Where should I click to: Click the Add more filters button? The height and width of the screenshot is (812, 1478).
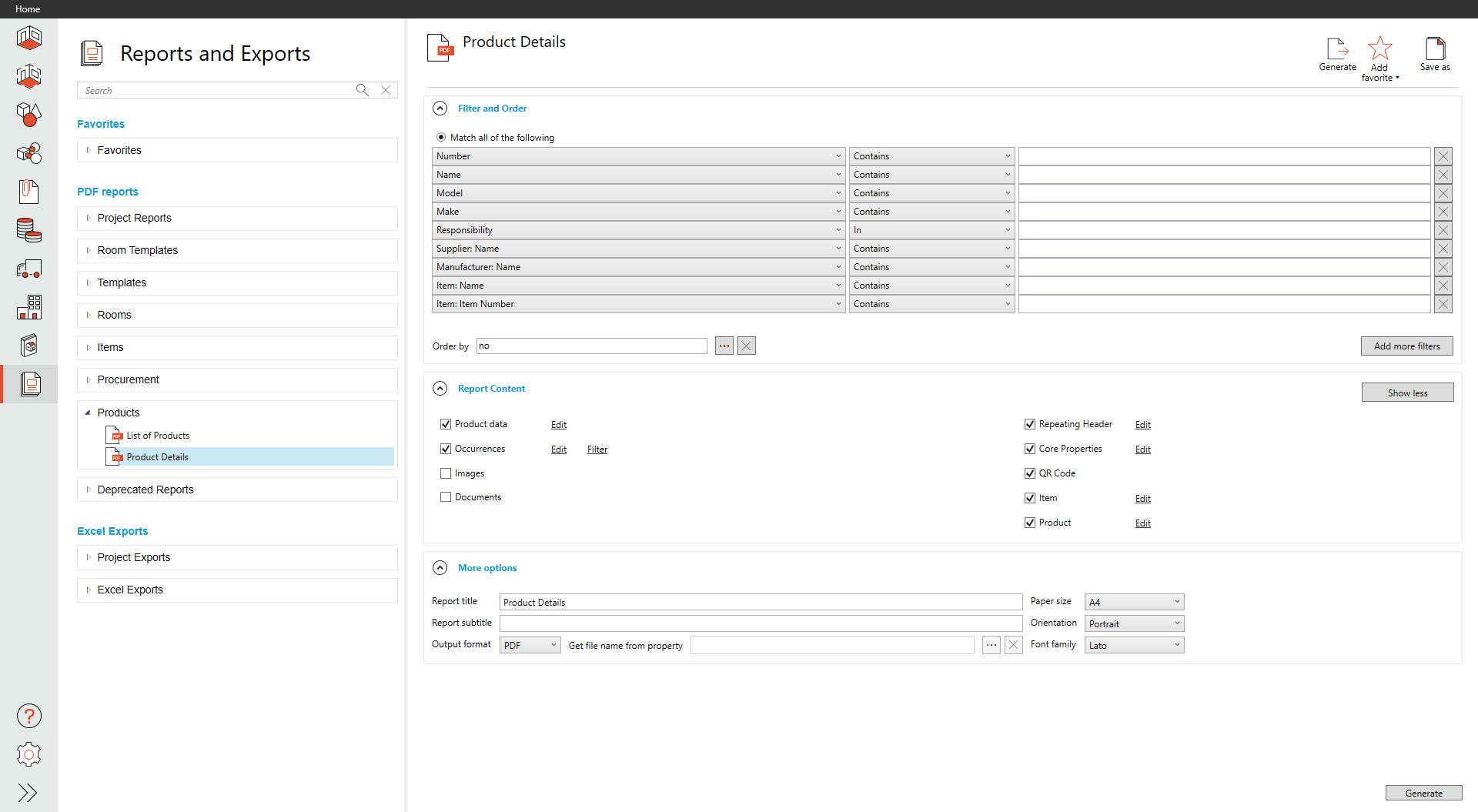[x=1406, y=346]
